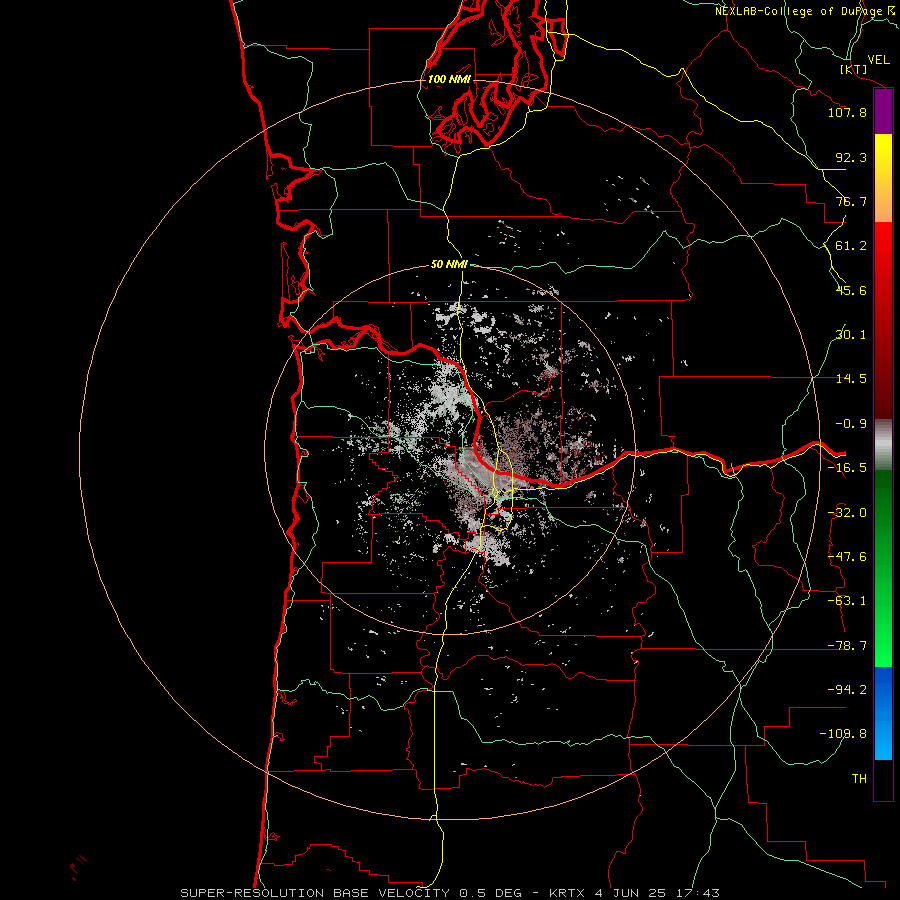Click the 107.8 legend value
Image resolution: width=900 pixels, height=900 pixels.
(x=847, y=112)
